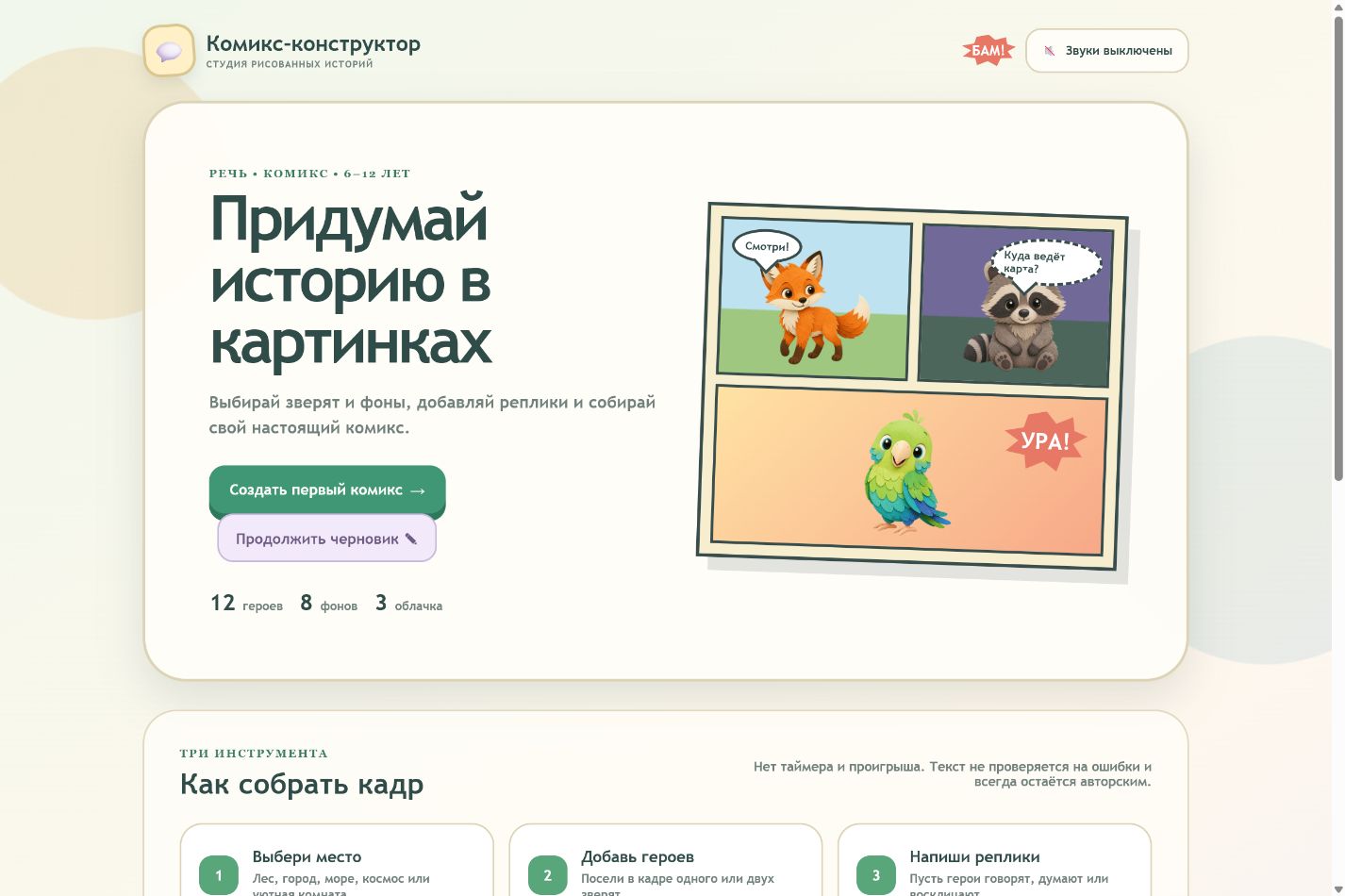
Task: Click the РЕЧЬ • КОМИКС • 6–12 ЛЕТ tagline
Action: coord(310,174)
